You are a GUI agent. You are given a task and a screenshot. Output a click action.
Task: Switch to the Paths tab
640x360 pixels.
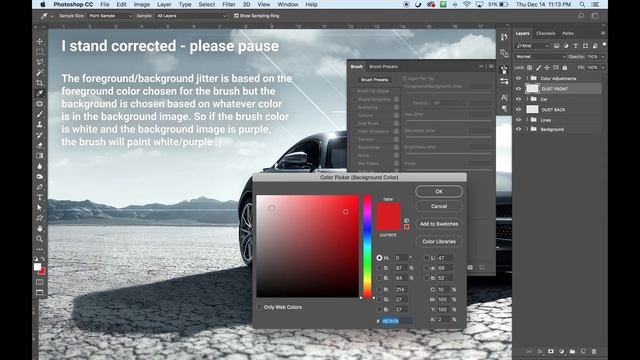click(568, 33)
